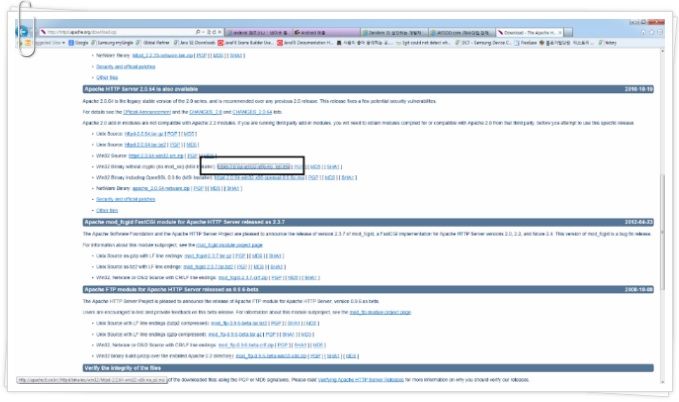
Task: Open SHA1 link for Win32 Binary including OpenSSL
Action: tap(348, 177)
